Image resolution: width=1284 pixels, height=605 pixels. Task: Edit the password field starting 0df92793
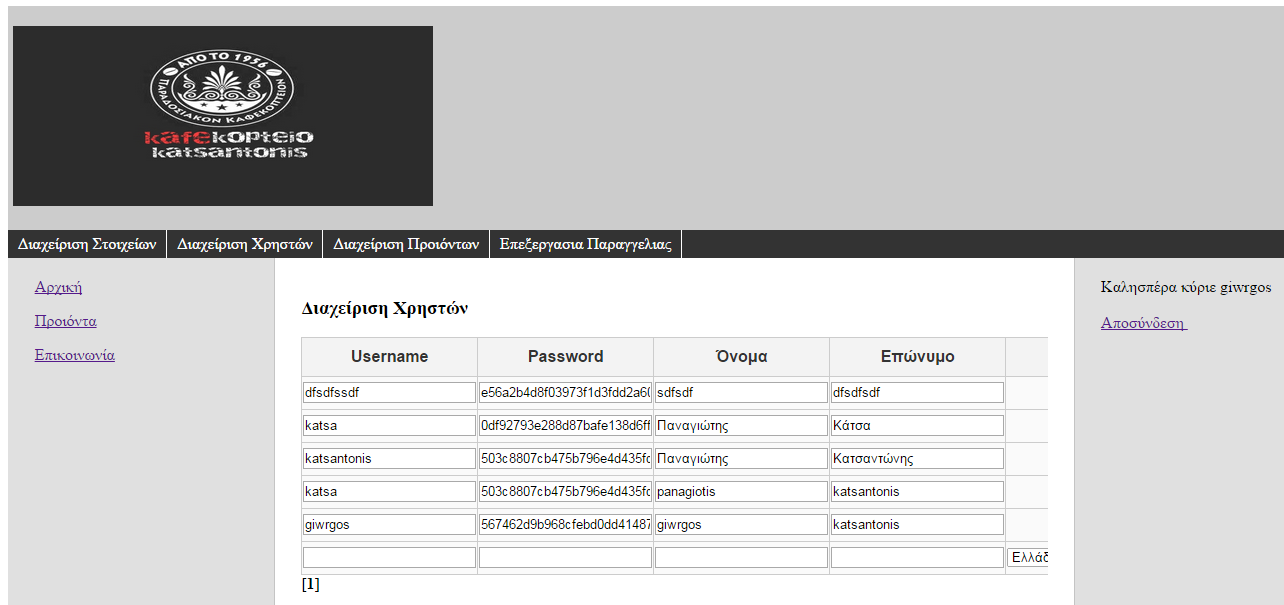(565, 426)
